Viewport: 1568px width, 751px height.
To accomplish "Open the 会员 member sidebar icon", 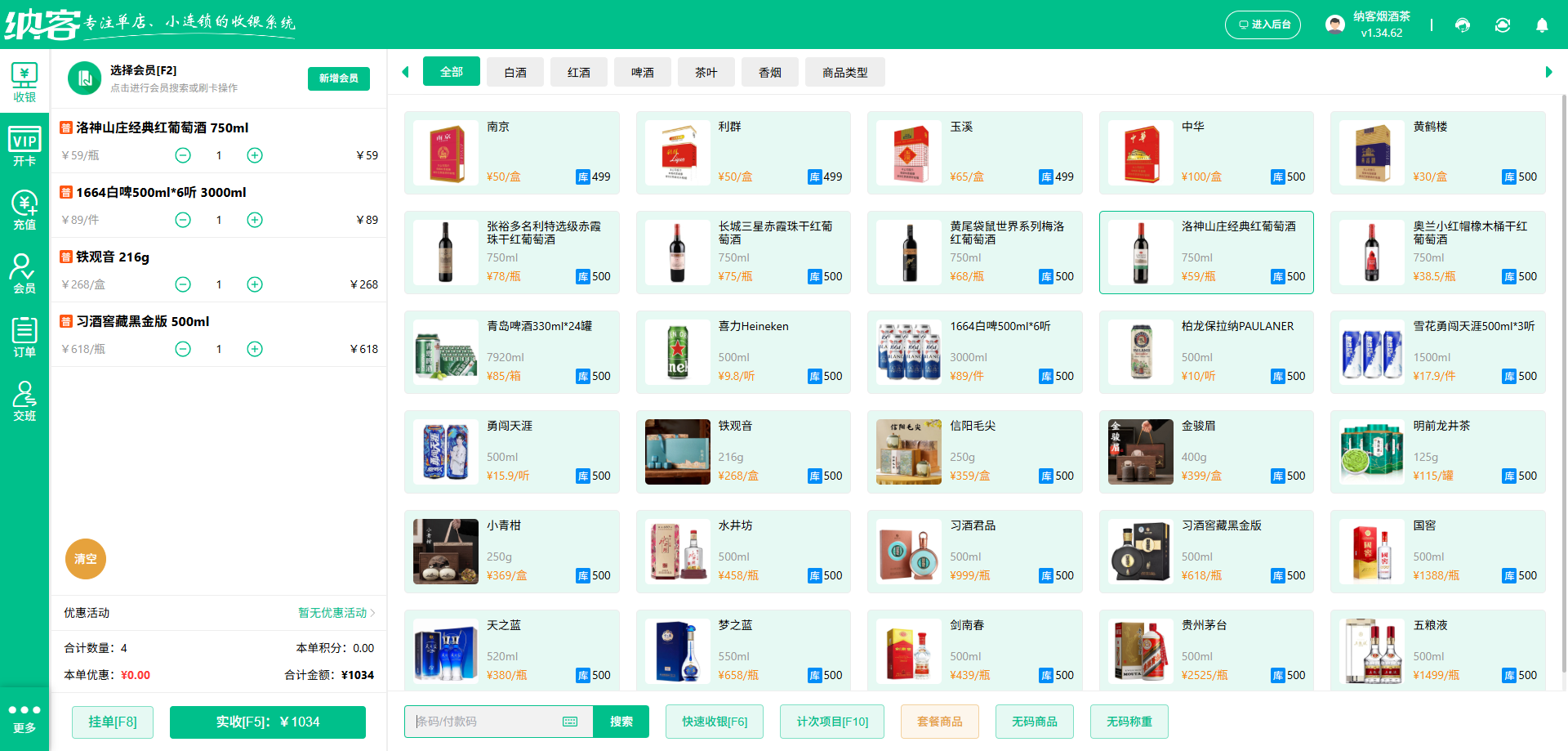I will pyautogui.click(x=24, y=273).
